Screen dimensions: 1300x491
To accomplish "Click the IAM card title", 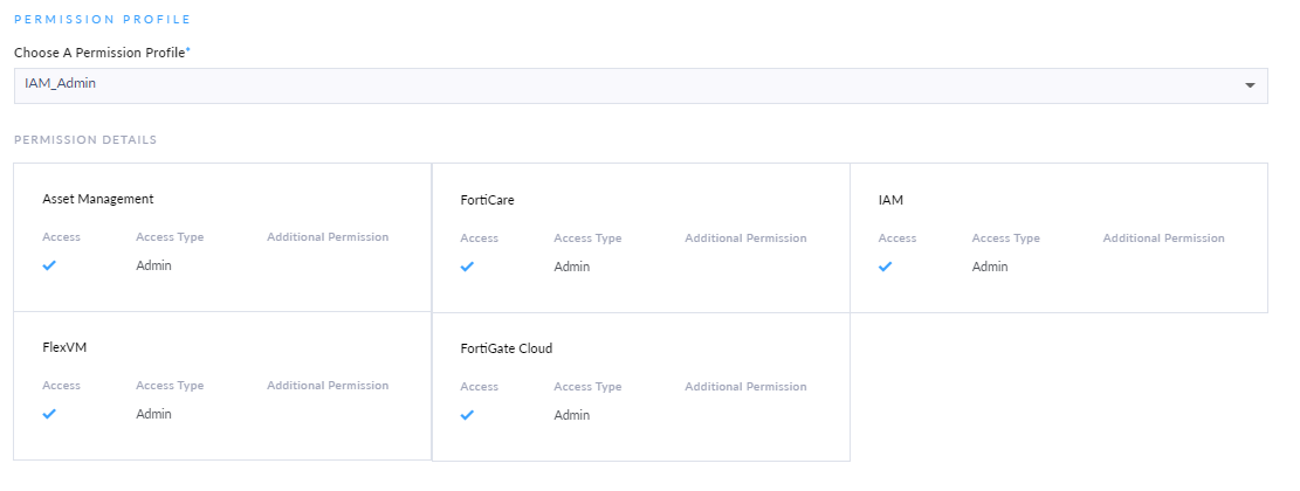I will pyautogui.click(x=890, y=200).
